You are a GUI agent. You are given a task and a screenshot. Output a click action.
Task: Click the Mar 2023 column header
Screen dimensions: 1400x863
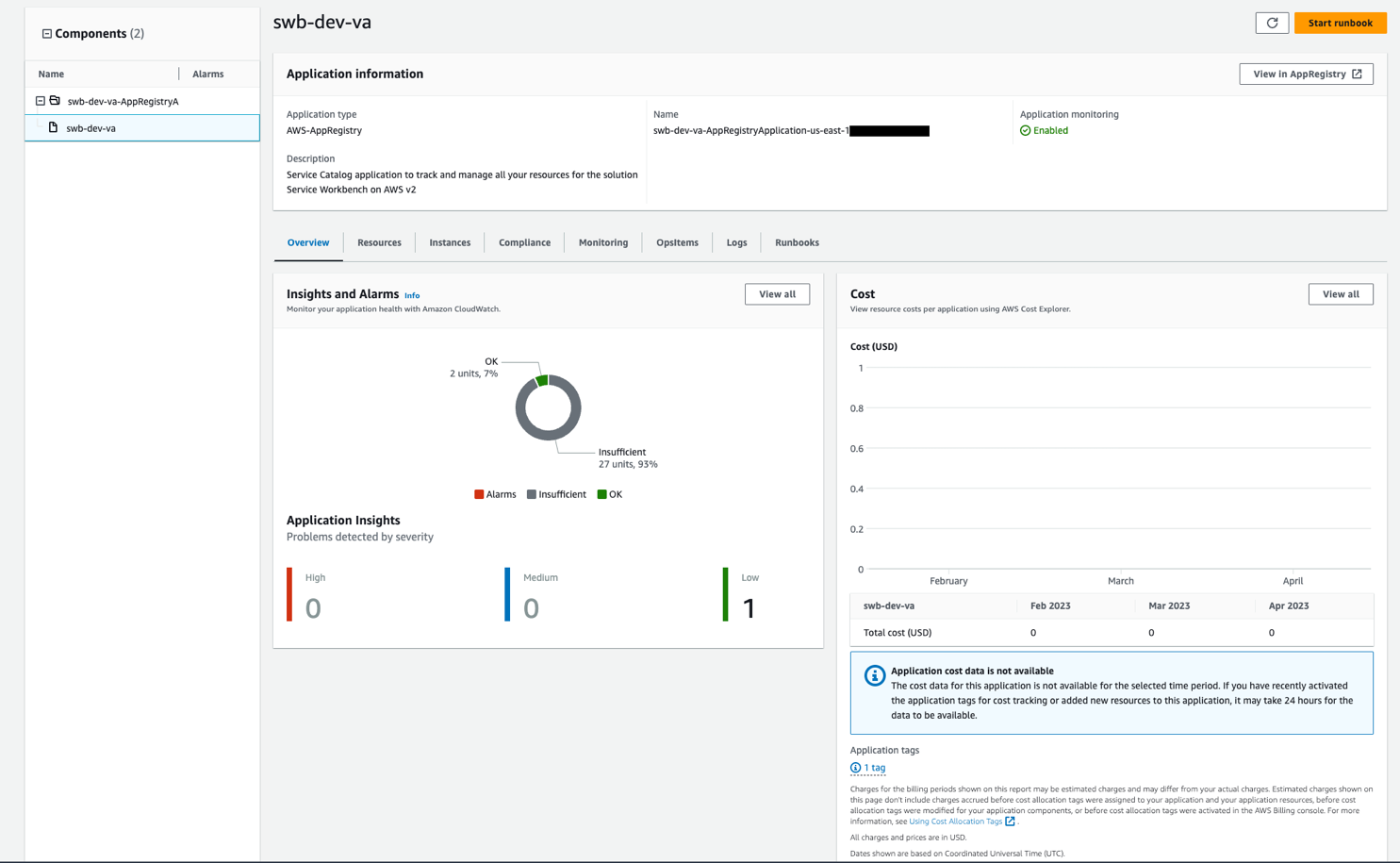[1169, 606]
